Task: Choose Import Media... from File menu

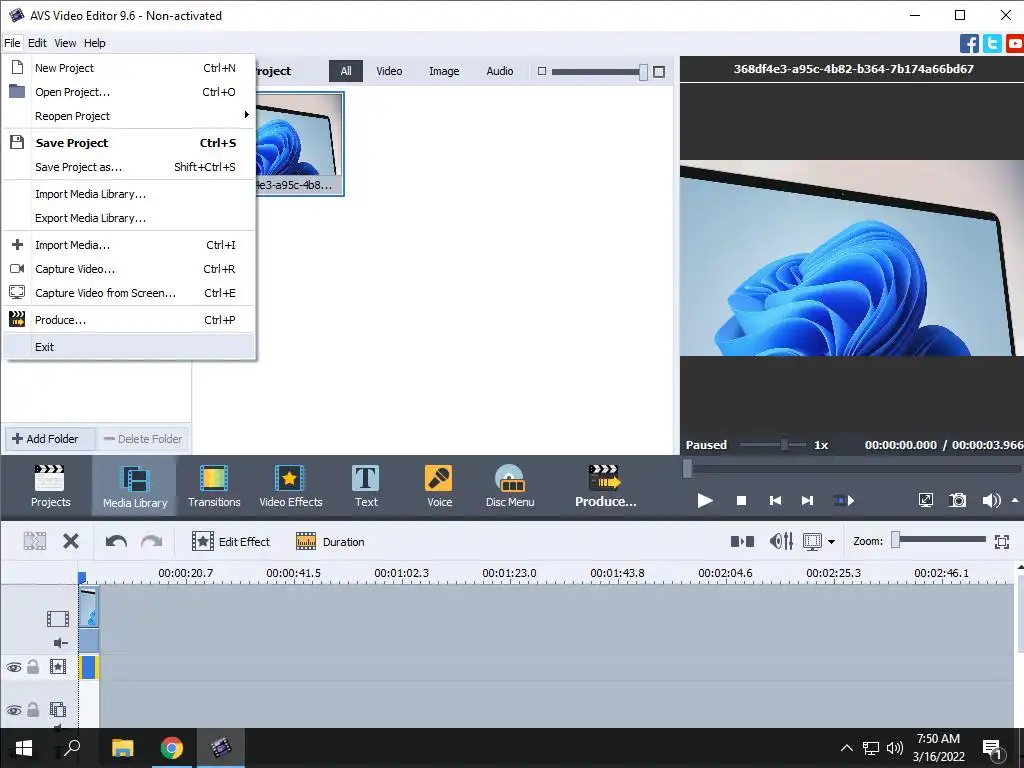Action: (129, 245)
